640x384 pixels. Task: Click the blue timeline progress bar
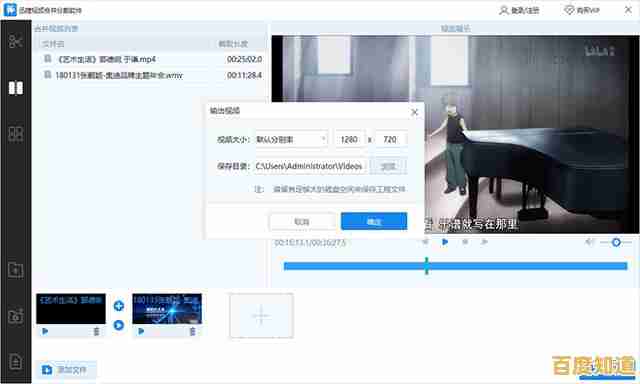coord(455,266)
